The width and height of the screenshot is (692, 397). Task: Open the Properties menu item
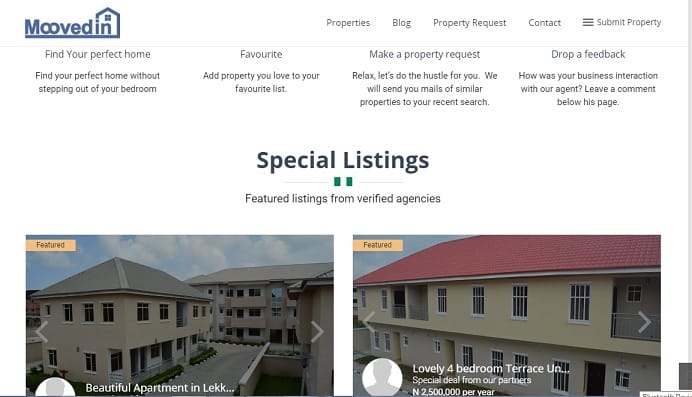[348, 22]
